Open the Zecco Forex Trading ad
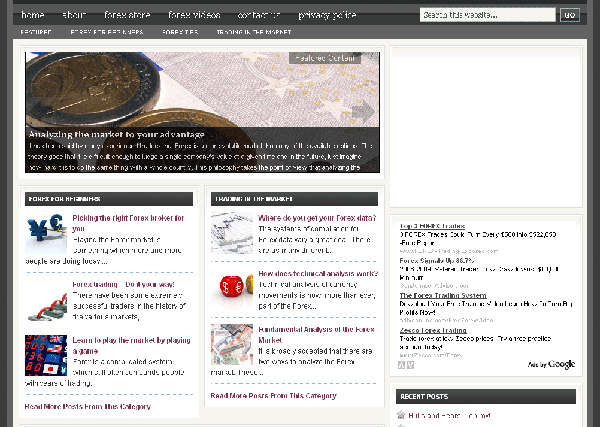 433,330
